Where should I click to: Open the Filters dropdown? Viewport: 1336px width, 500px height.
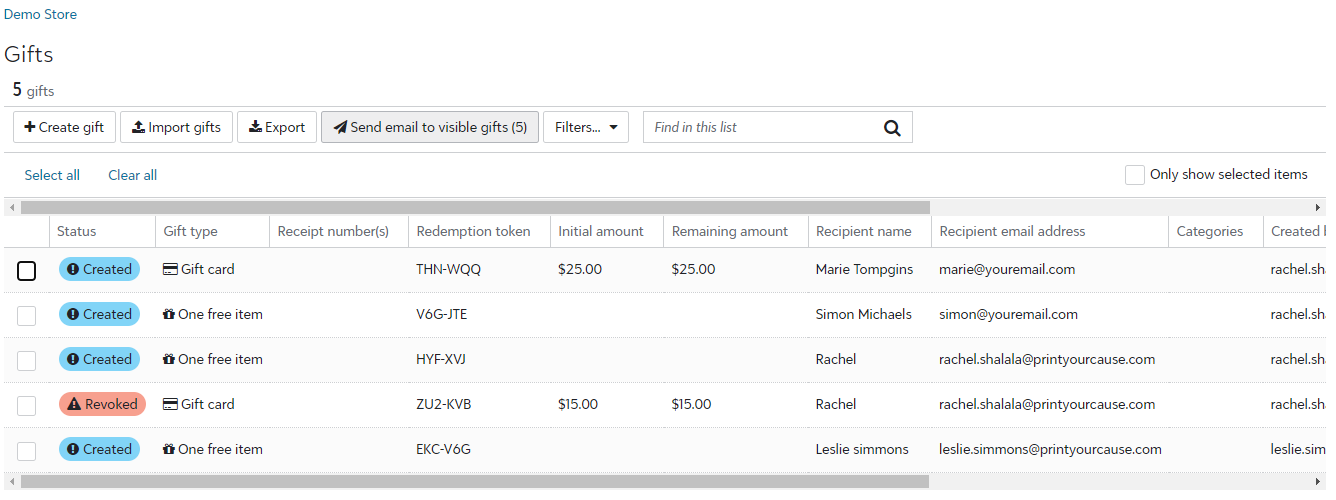pos(585,127)
